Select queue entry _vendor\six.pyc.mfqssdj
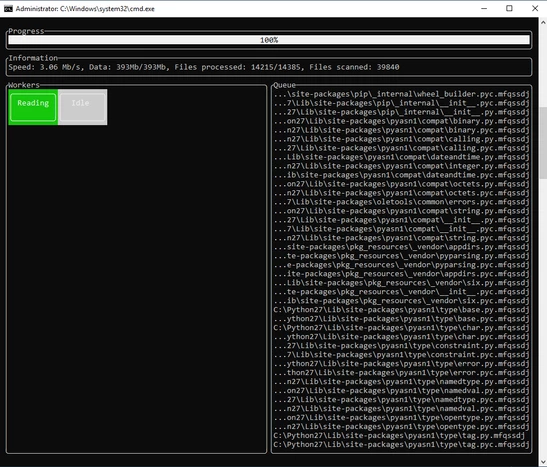 pyautogui.click(x=401, y=301)
